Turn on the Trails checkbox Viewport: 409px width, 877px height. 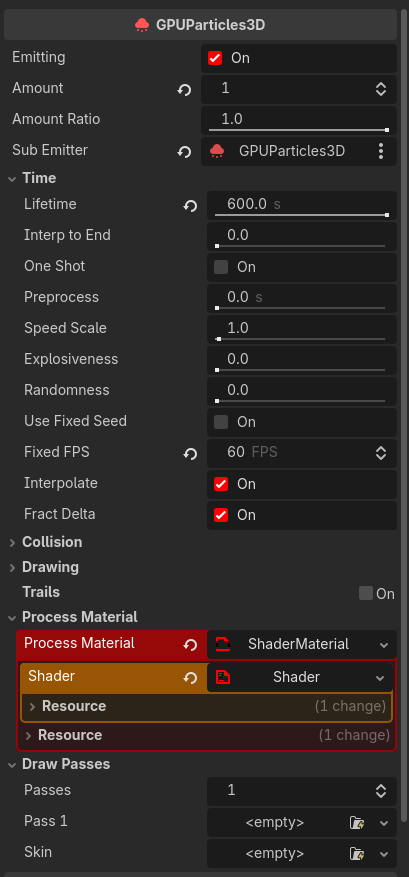tap(366, 593)
